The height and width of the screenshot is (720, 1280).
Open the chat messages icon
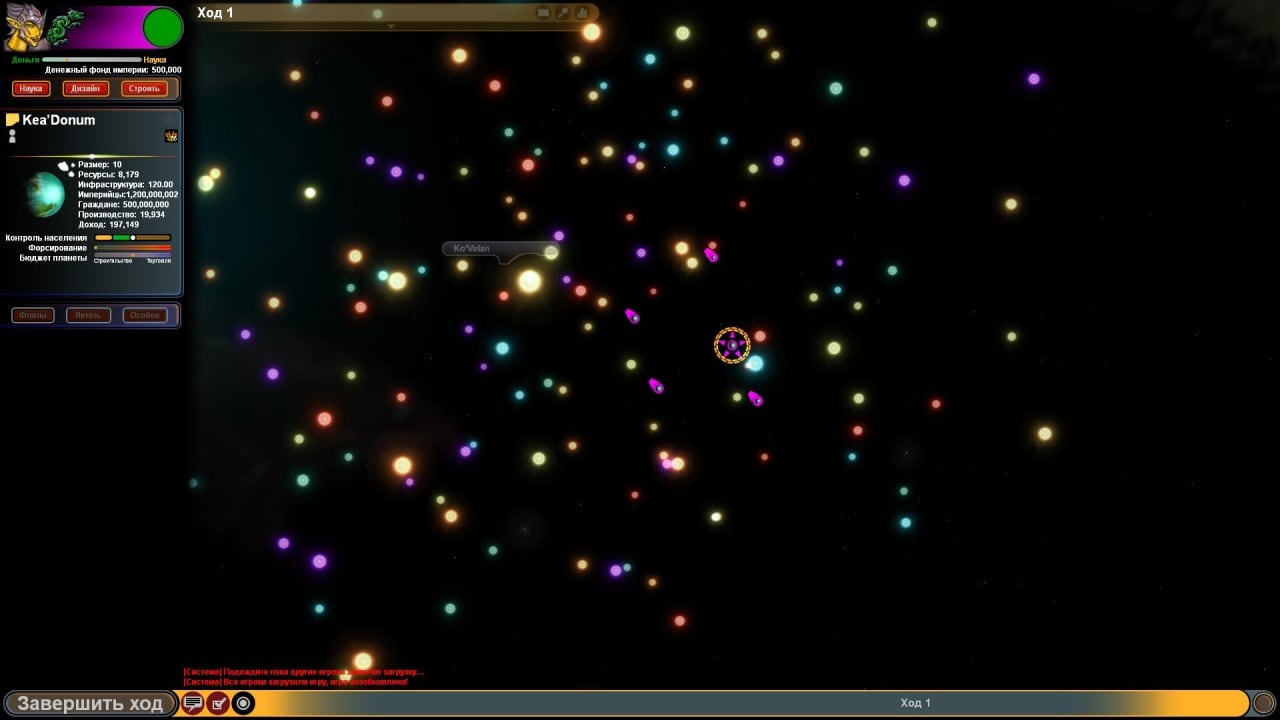coord(192,703)
